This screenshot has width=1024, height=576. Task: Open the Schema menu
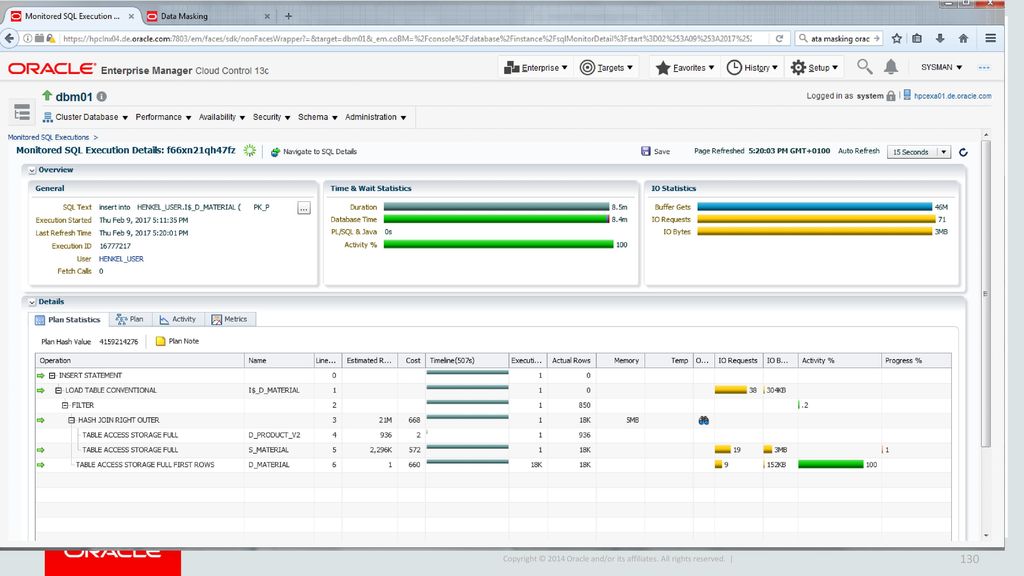click(317, 118)
